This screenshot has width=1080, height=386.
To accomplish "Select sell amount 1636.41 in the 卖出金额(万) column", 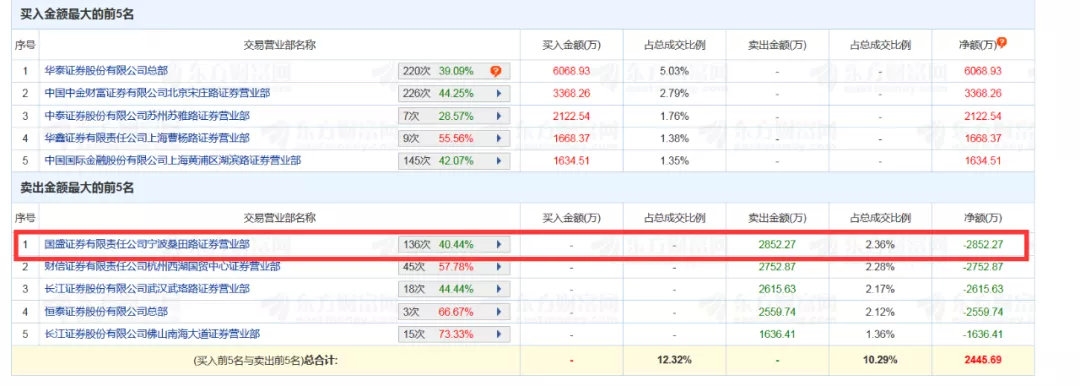I will 778,334.
